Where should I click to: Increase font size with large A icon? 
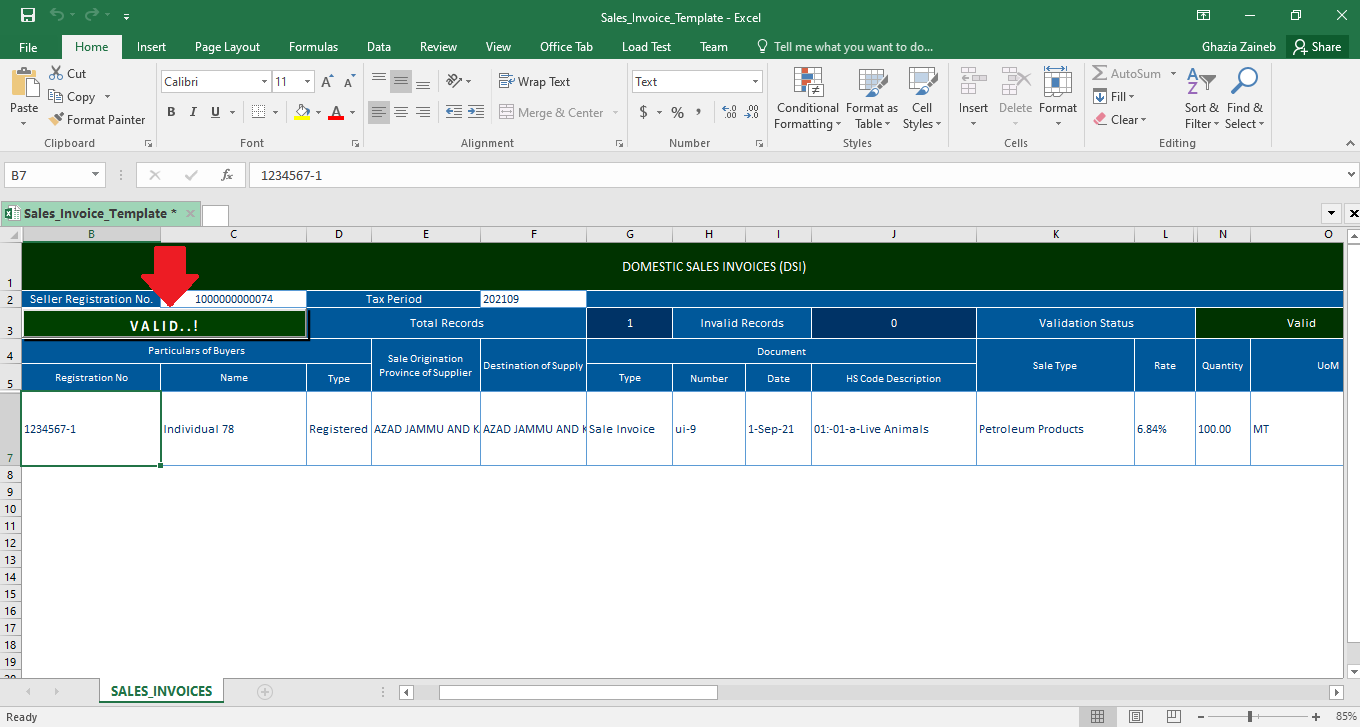coord(328,82)
